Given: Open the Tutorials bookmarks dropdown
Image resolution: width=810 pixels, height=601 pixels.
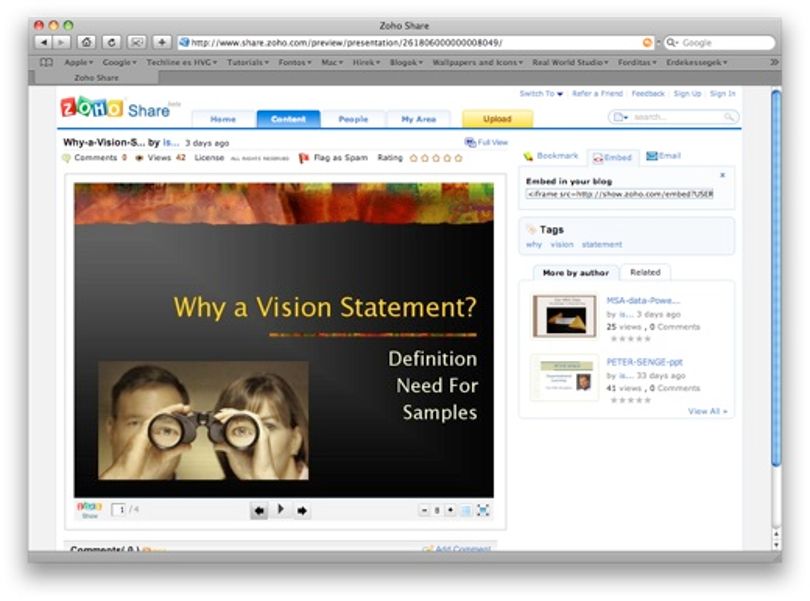Looking at the screenshot, I should coord(248,62).
